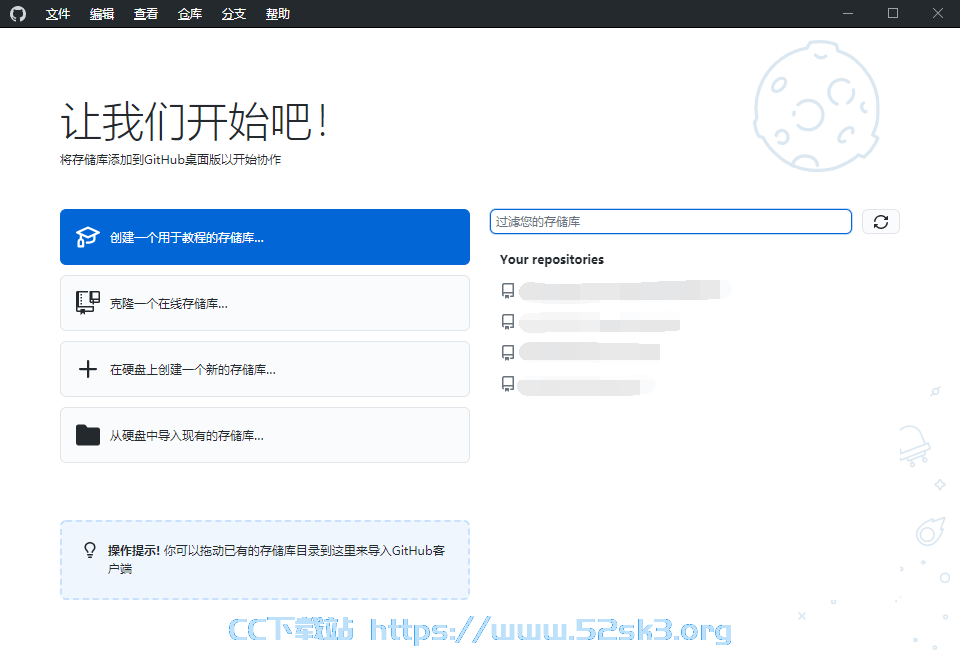Click the clone repository book icon
This screenshot has height=660, width=960.
[88, 302]
